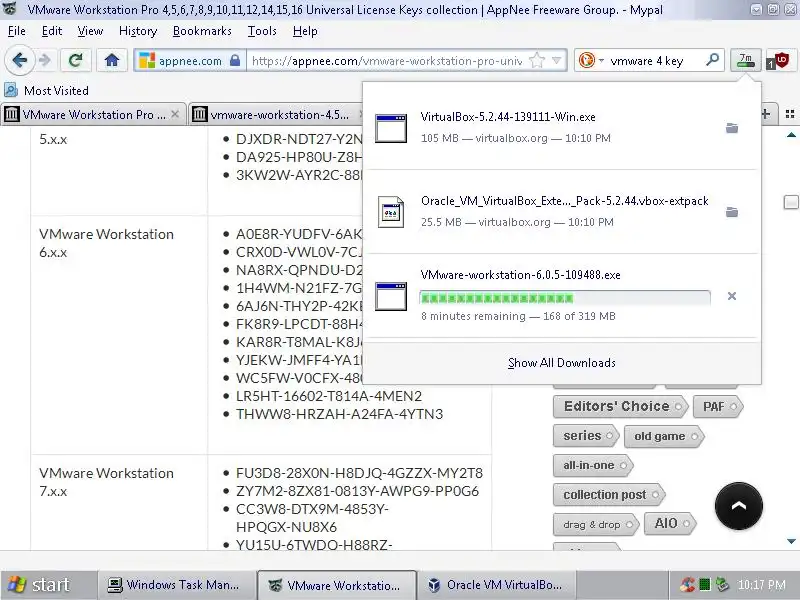The height and width of the screenshot is (600, 800).
Task: Cancel the VMware-workstation-6.0.5 download
Action: (x=732, y=296)
